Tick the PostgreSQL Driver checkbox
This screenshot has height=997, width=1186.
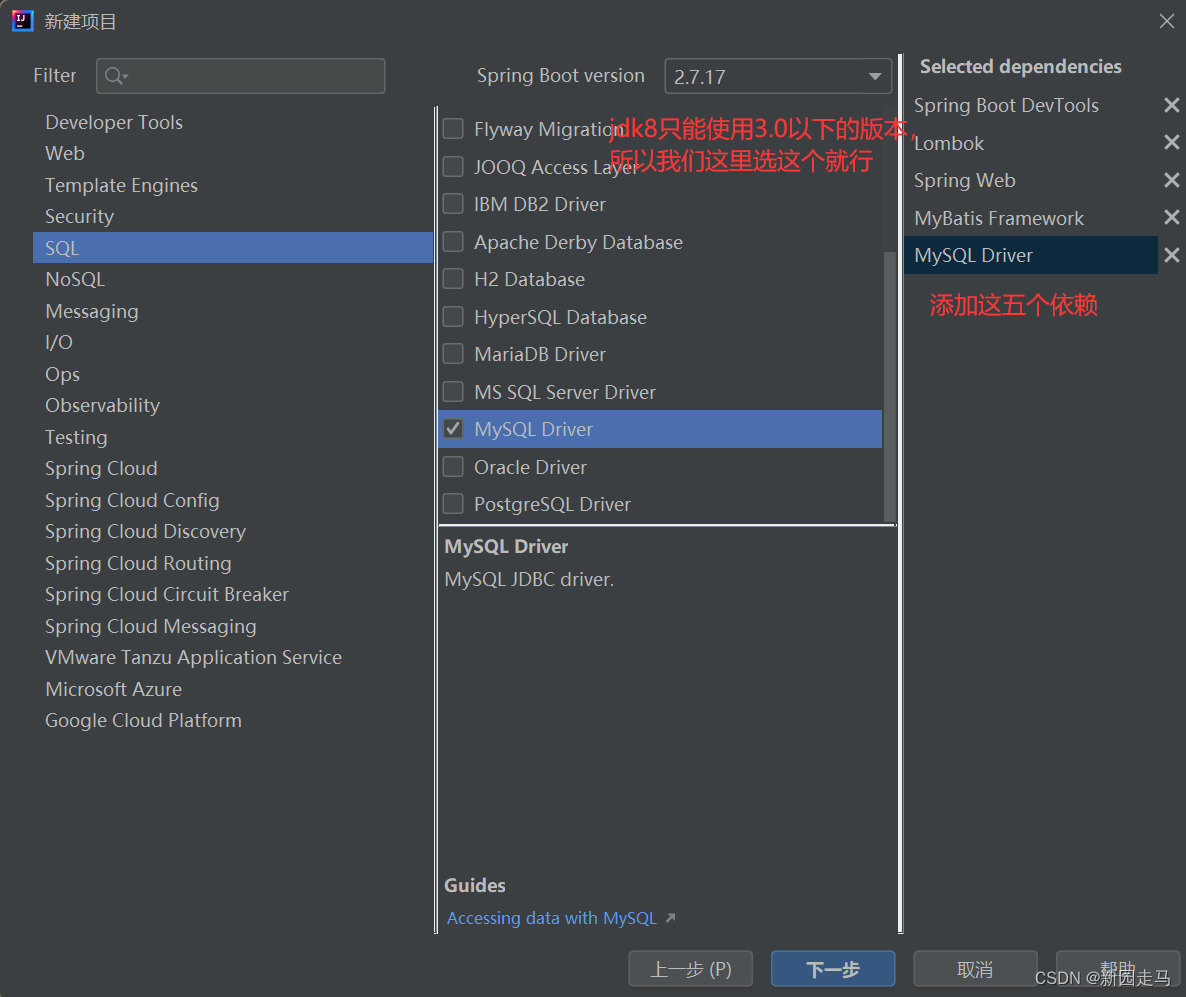pyautogui.click(x=453, y=504)
